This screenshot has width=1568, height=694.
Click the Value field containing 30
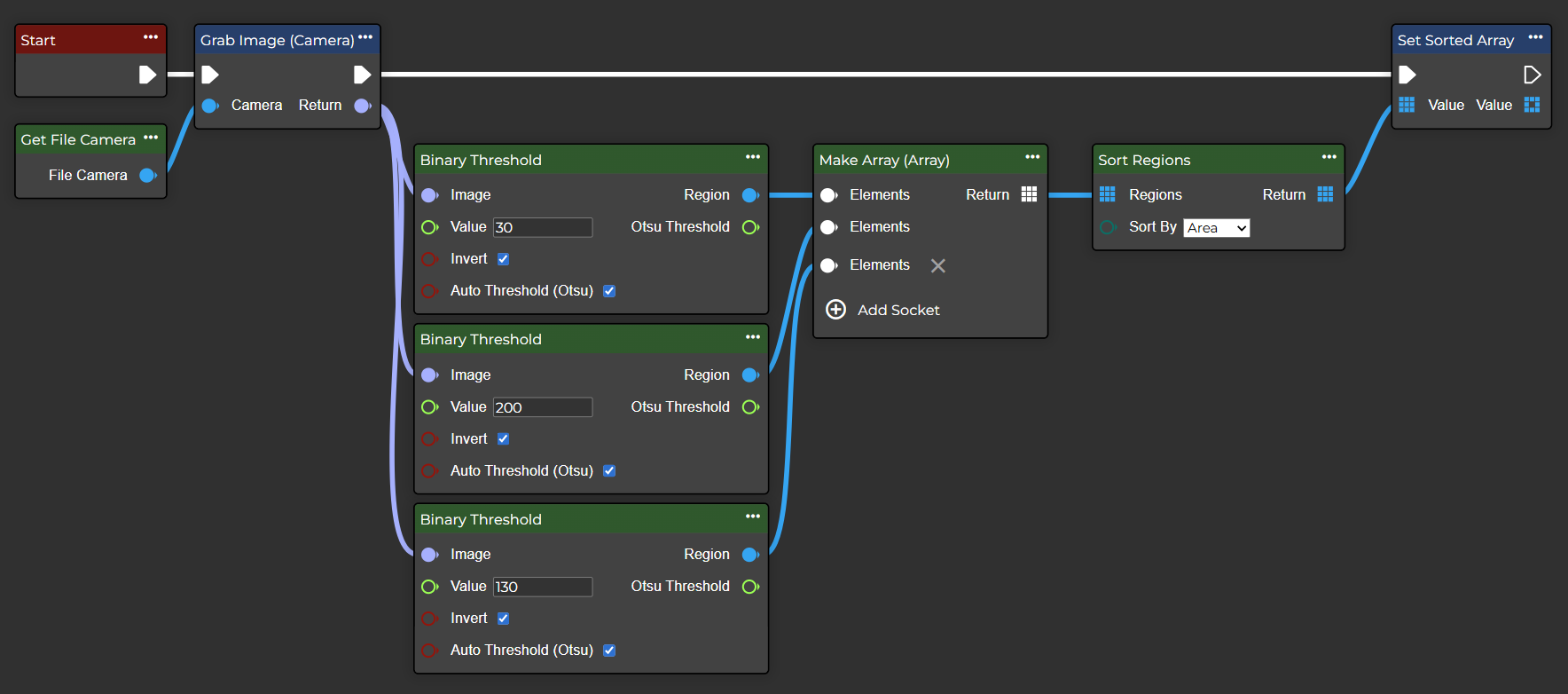click(543, 227)
